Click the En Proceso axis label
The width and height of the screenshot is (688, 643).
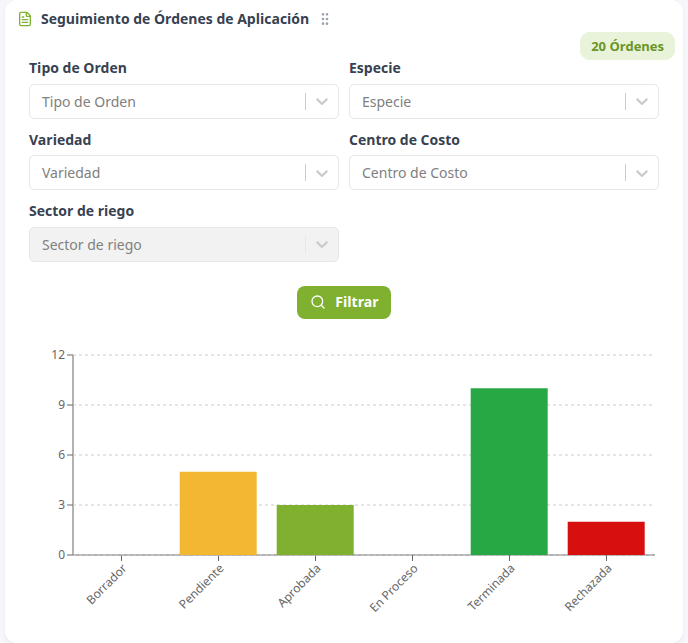click(394, 588)
